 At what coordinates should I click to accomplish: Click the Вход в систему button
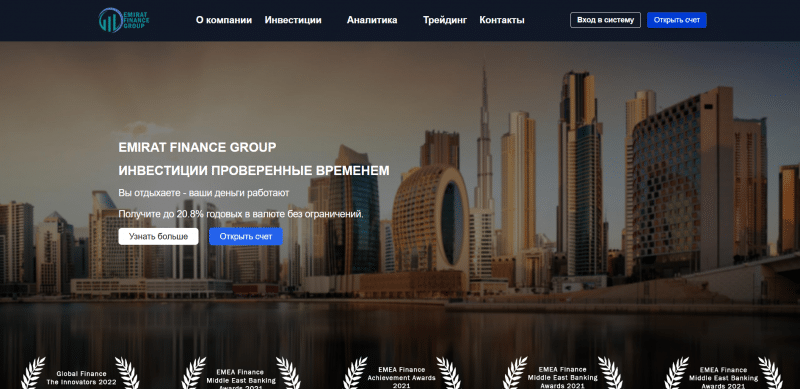click(605, 20)
